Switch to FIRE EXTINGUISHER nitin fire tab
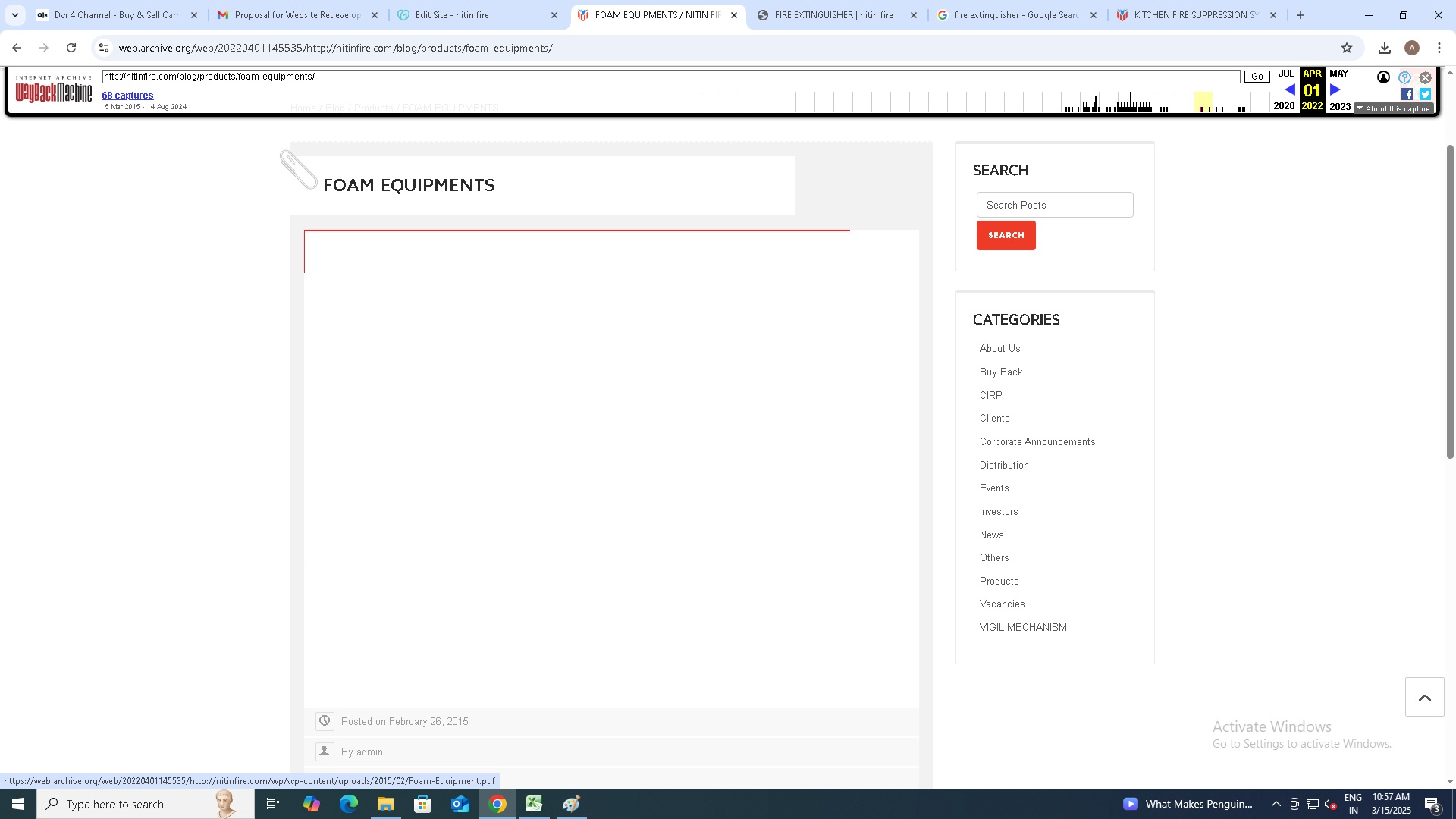 click(x=837, y=15)
